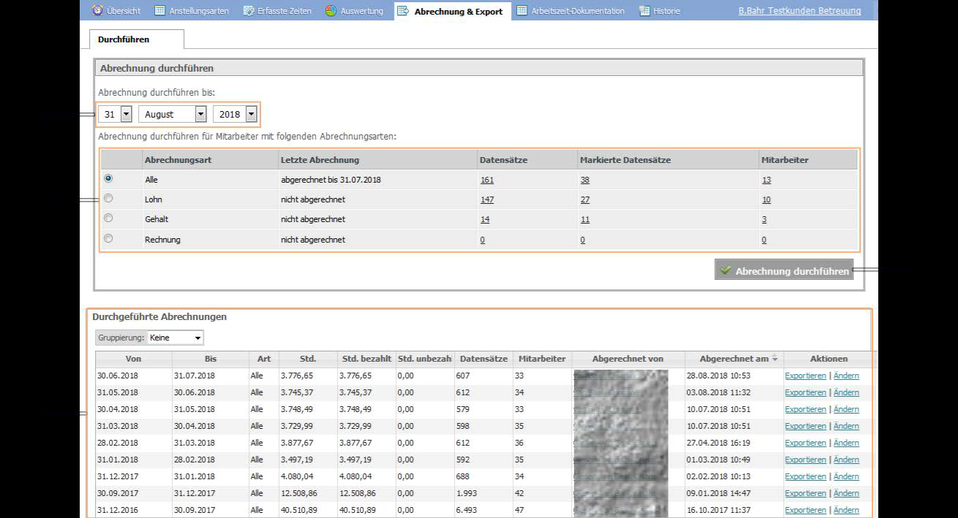Export the billing from 28.02.2018

point(805,443)
